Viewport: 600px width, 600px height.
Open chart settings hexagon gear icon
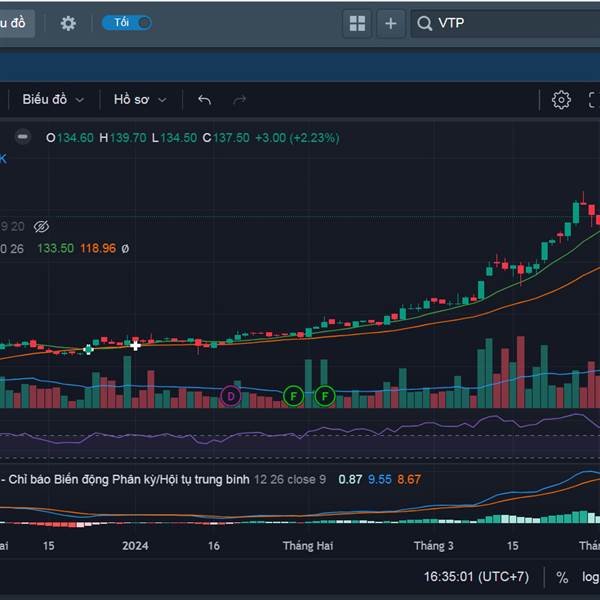point(561,100)
